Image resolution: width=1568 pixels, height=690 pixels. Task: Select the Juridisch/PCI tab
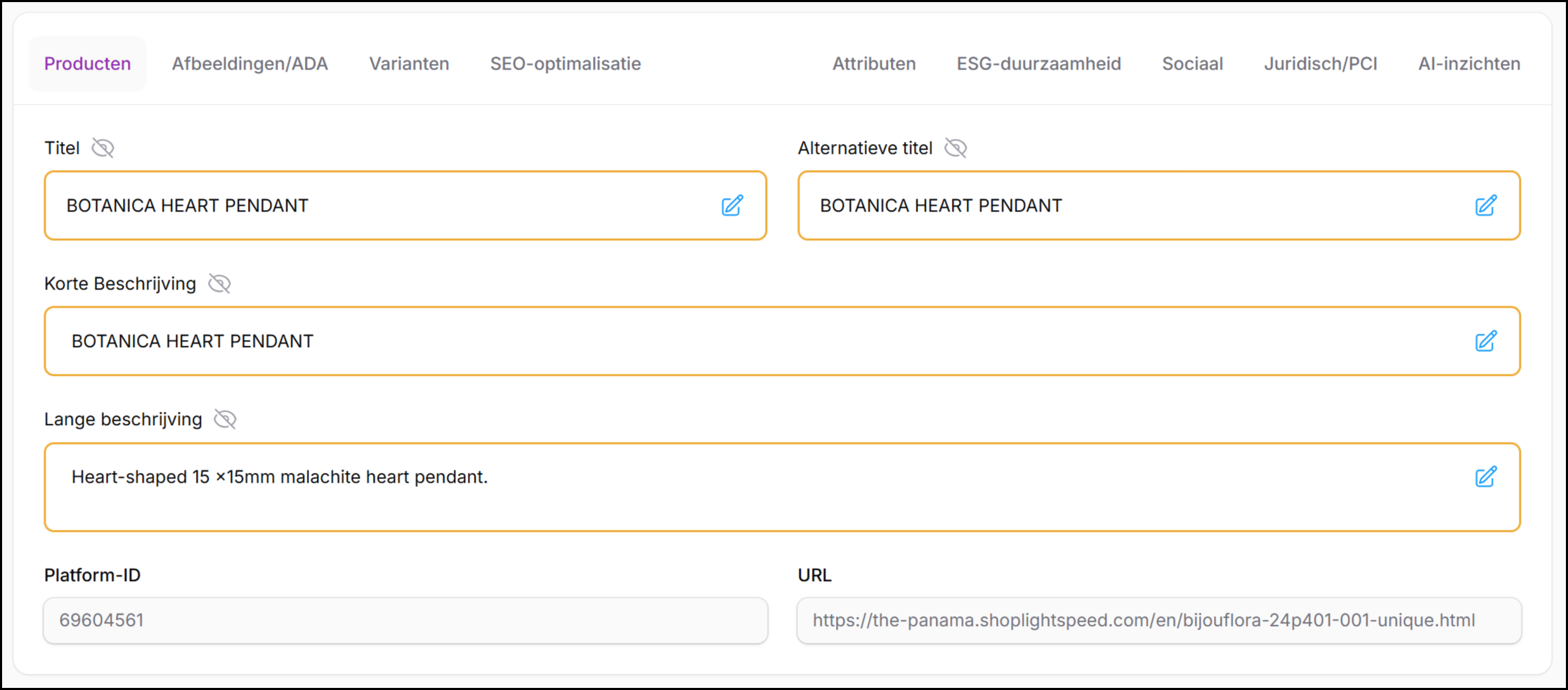(1320, 64)
